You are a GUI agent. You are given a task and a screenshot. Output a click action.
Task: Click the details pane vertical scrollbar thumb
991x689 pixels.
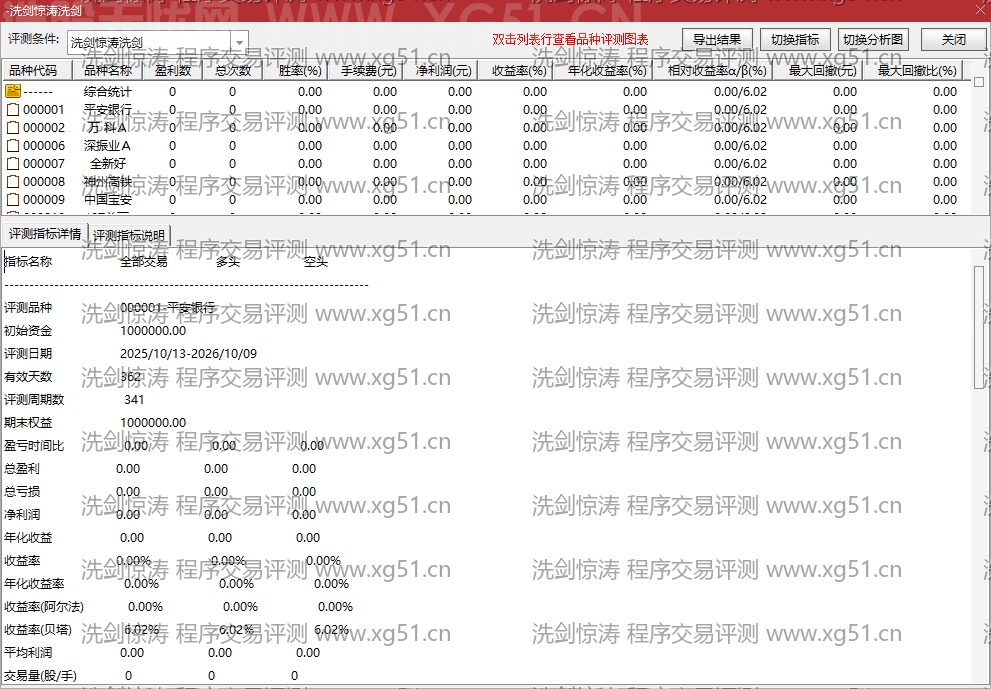(x=979, y=327)
